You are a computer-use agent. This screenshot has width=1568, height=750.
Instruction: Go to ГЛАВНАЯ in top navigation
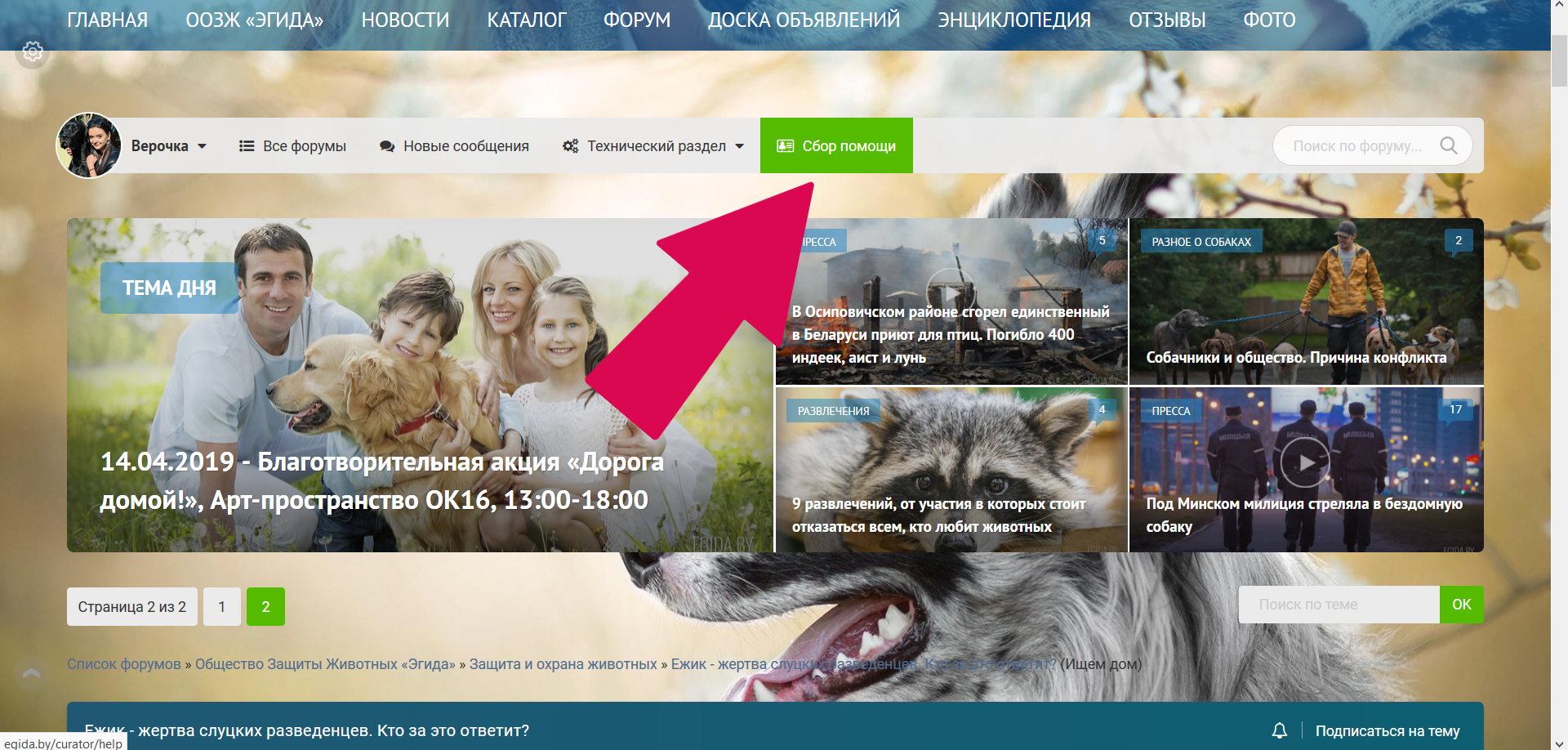pos(108,20)
